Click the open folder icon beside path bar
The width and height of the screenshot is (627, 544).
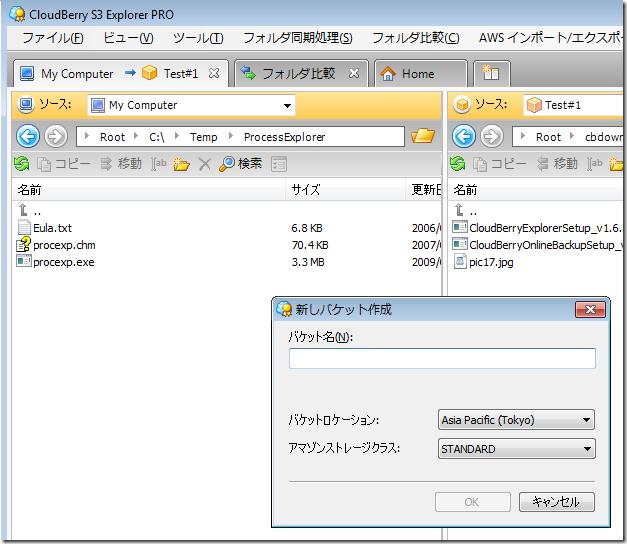423,136
